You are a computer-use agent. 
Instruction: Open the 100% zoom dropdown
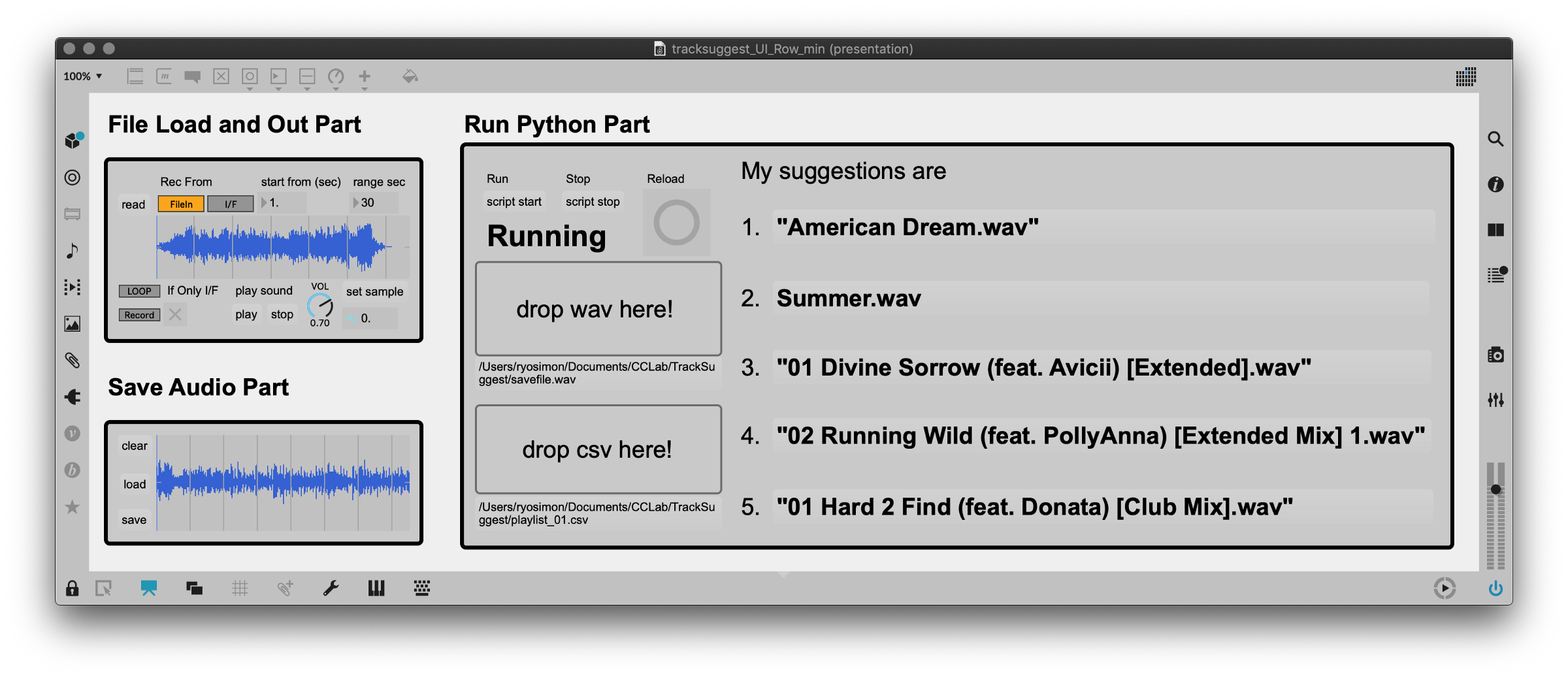(83, 76)
